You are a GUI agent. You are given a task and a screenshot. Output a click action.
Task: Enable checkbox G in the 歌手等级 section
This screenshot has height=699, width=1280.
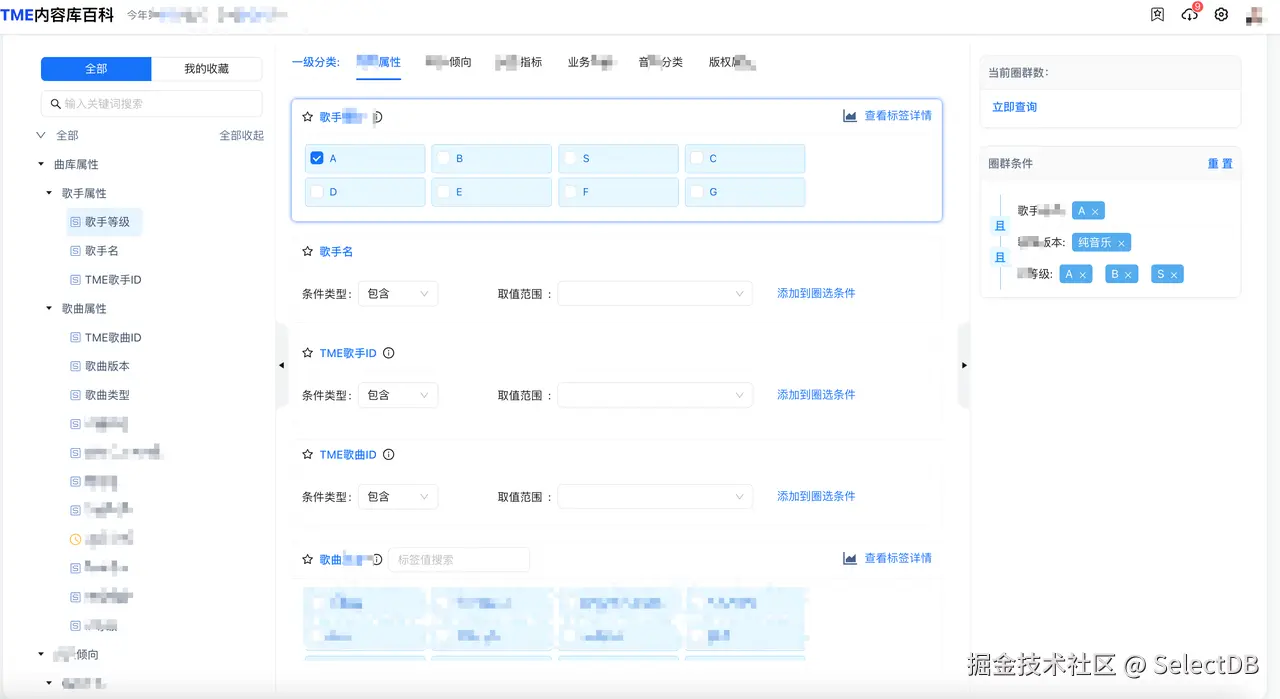tap(697, 191)
